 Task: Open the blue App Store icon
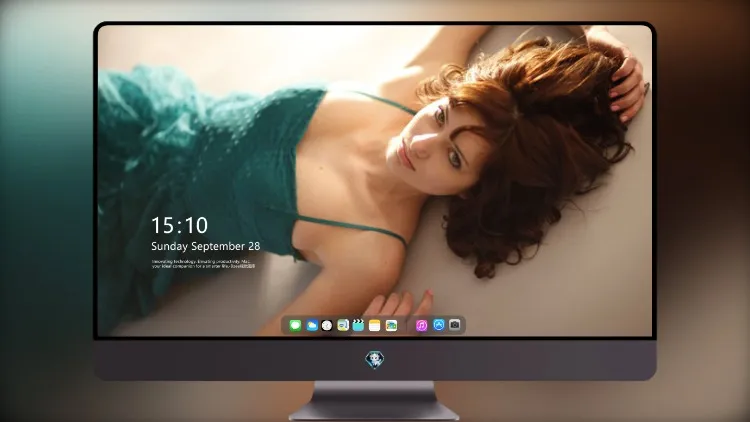pyautogui.click(x=439, y=325)
